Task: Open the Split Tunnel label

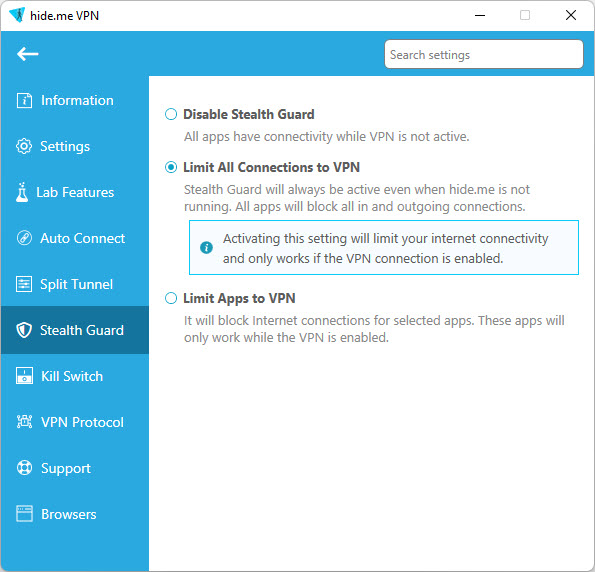Action: pos(76,284)
